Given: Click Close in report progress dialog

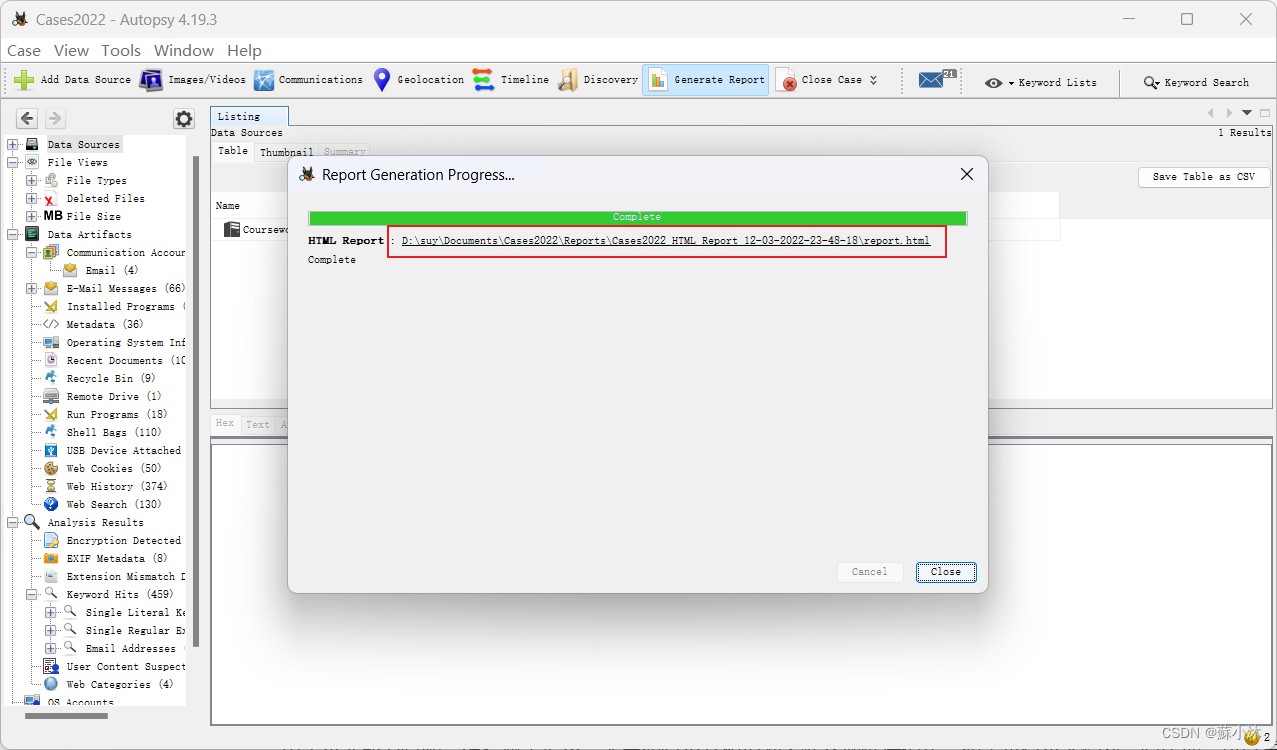Looking at the screenshot, I should pos(945,572).
